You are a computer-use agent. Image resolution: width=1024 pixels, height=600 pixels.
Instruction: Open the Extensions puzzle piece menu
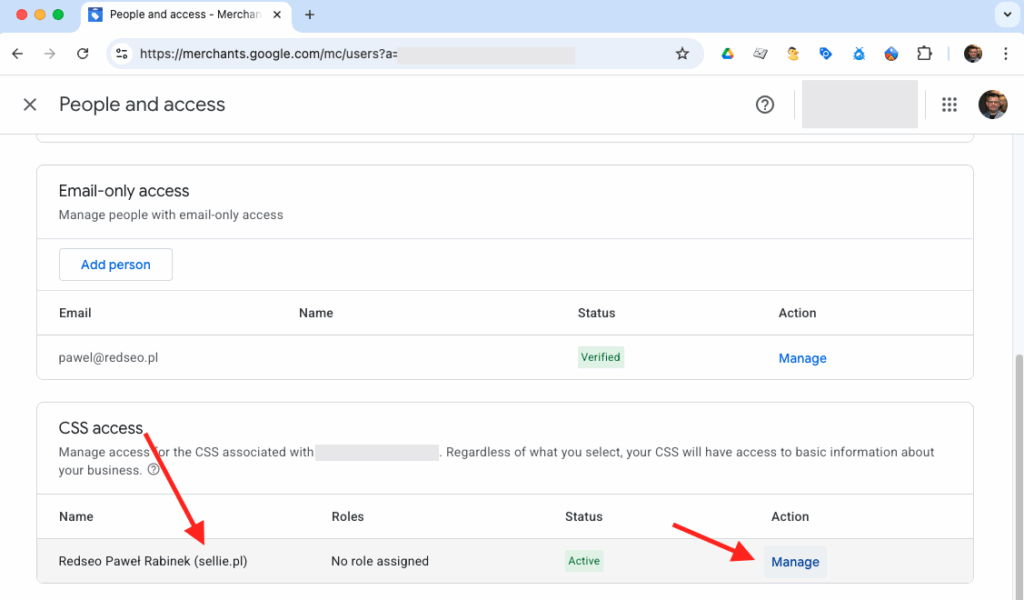924,53
